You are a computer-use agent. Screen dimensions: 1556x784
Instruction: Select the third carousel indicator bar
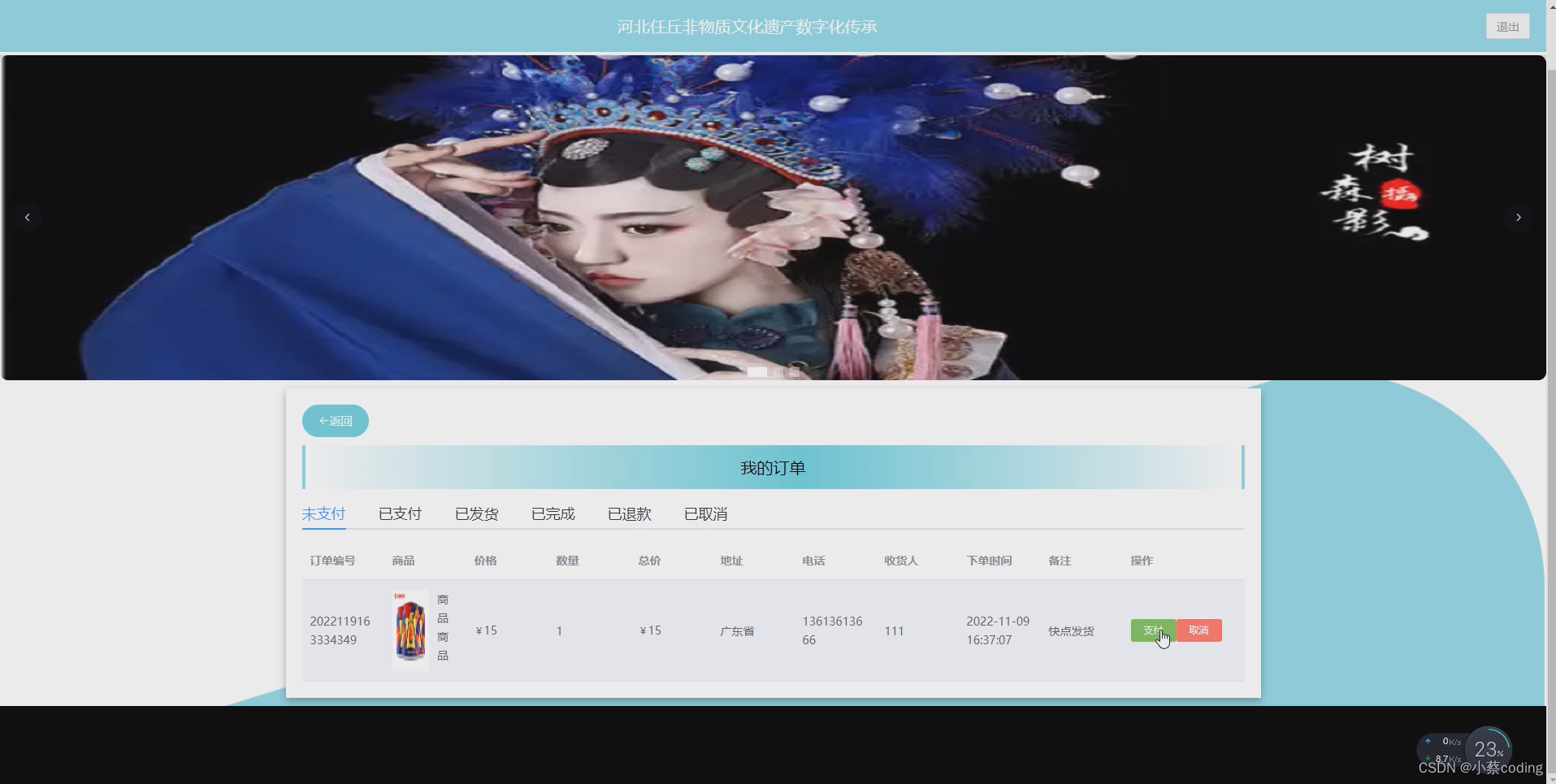(795, 372)
